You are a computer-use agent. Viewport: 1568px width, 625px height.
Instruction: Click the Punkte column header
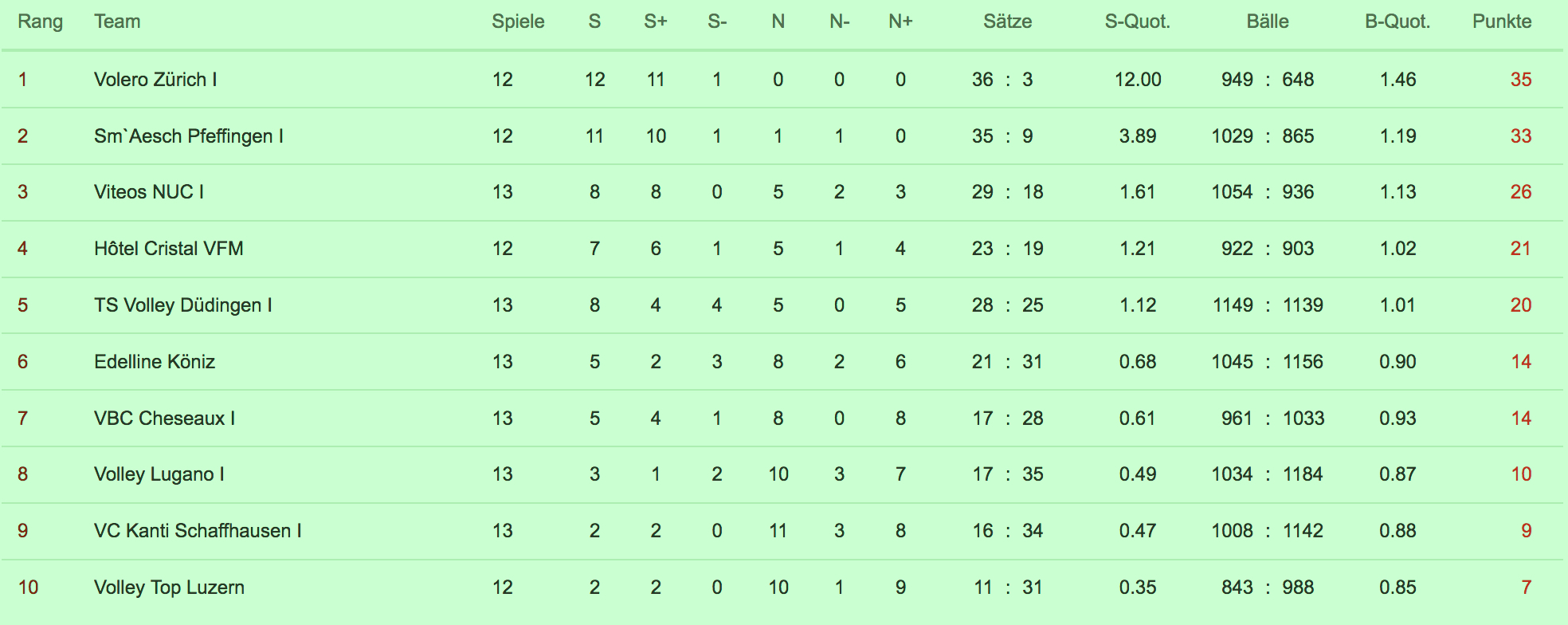click(1502, 22)
